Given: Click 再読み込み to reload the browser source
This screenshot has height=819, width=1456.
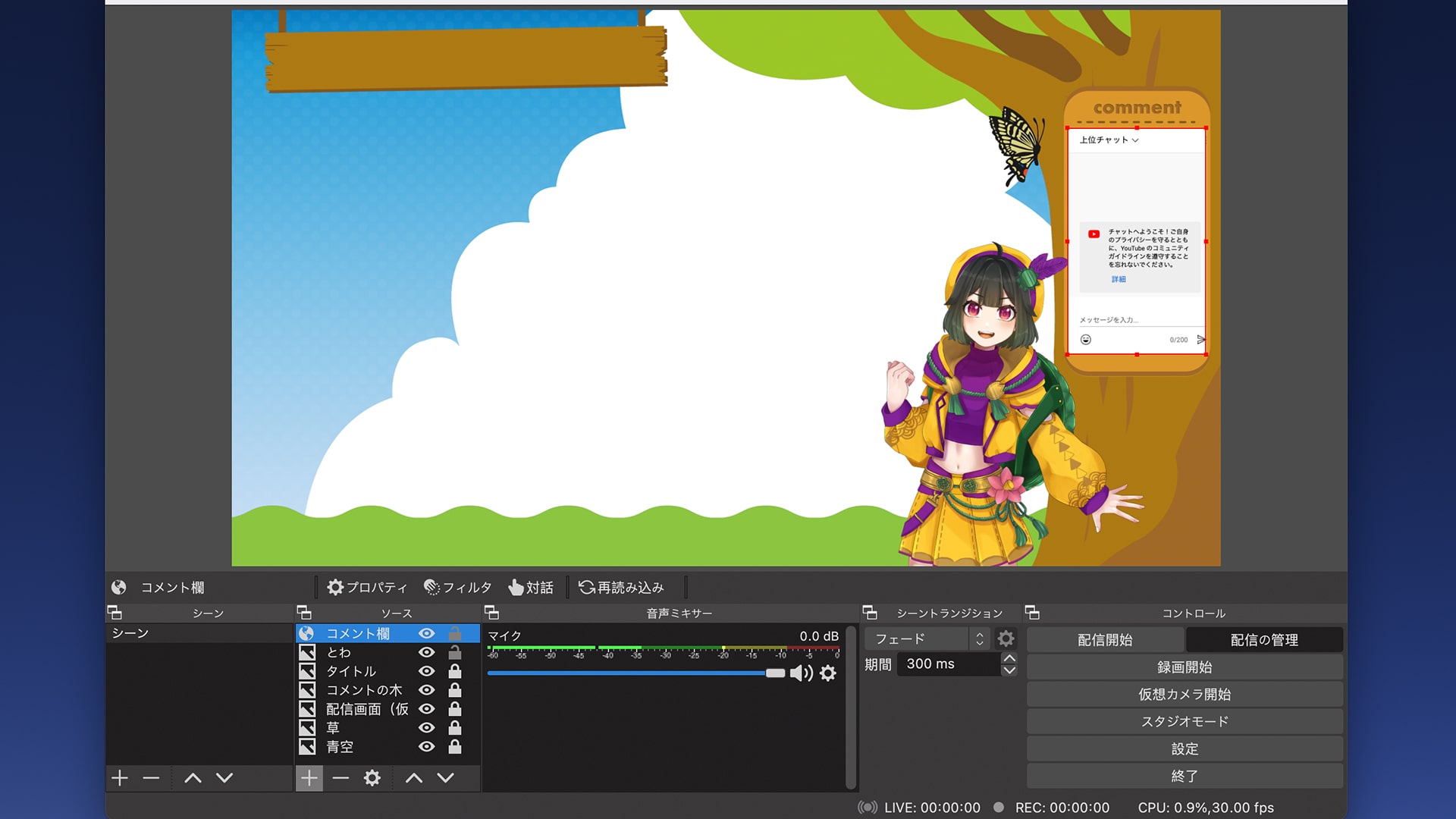Looking at the screenshot, I should (622, 586).
